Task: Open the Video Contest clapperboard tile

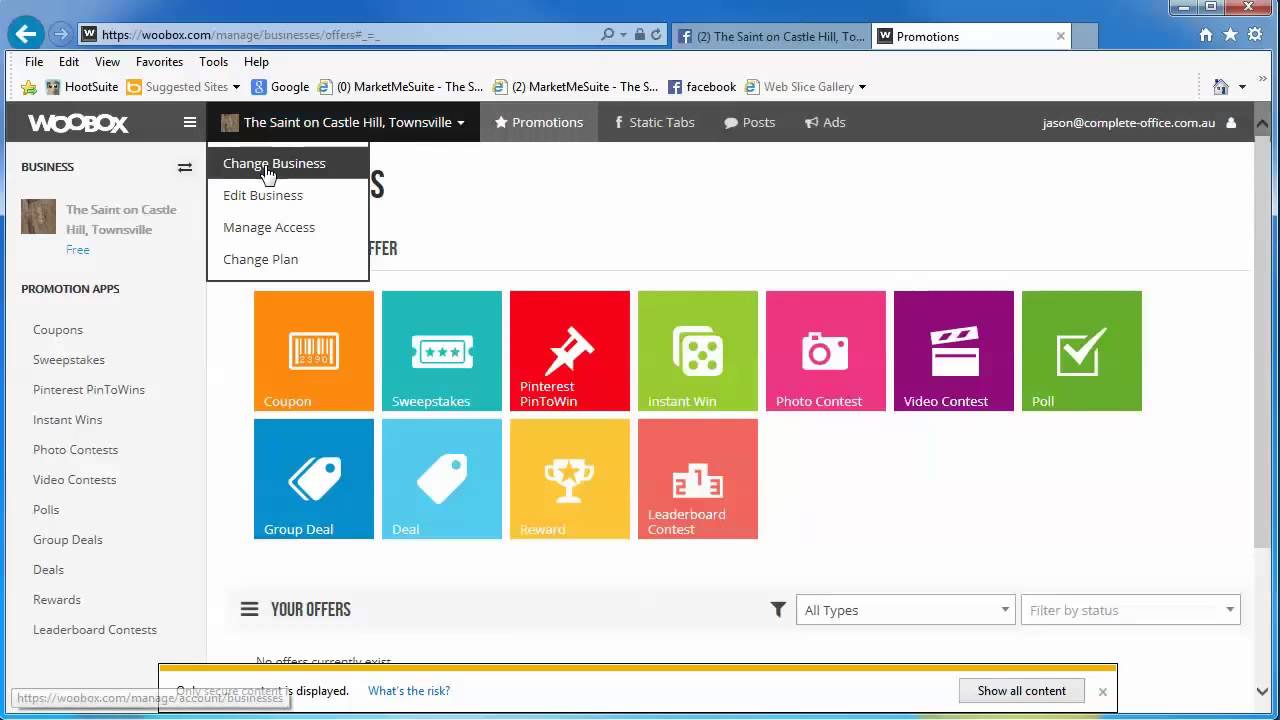Action: click(x=953, y=350)
